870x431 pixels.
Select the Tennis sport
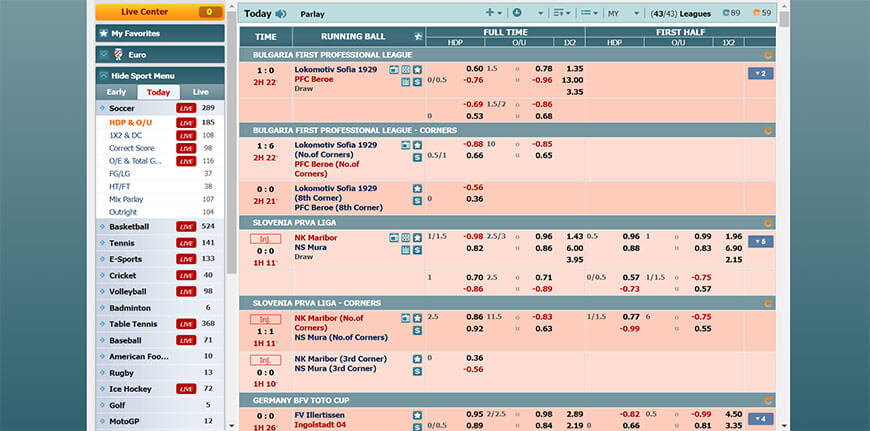[160, 243]
